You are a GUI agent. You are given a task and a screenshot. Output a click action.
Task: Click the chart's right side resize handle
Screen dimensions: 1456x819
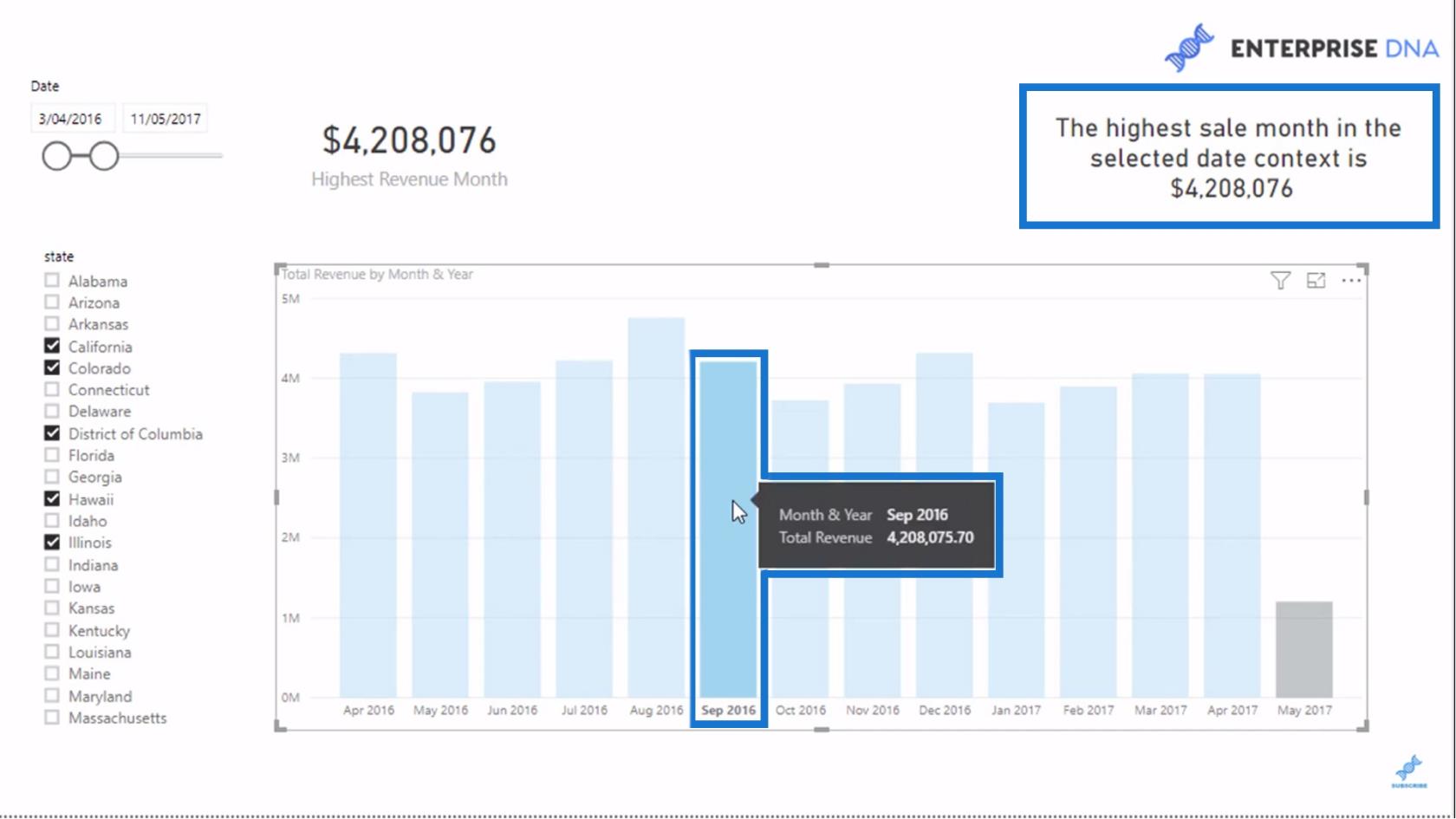click(1366, 497)
